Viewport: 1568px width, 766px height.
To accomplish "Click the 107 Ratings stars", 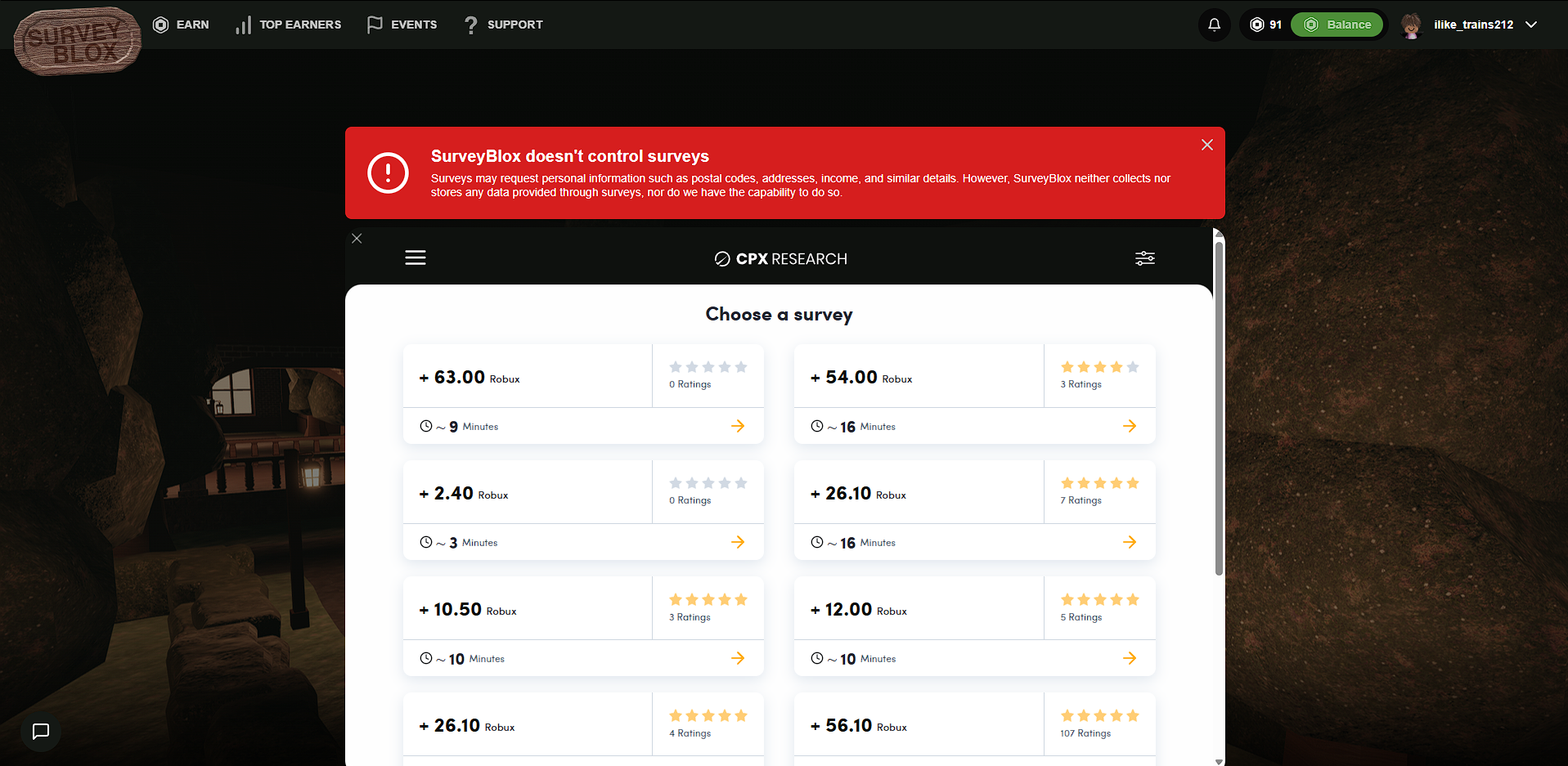I will tap(1100, 715).
